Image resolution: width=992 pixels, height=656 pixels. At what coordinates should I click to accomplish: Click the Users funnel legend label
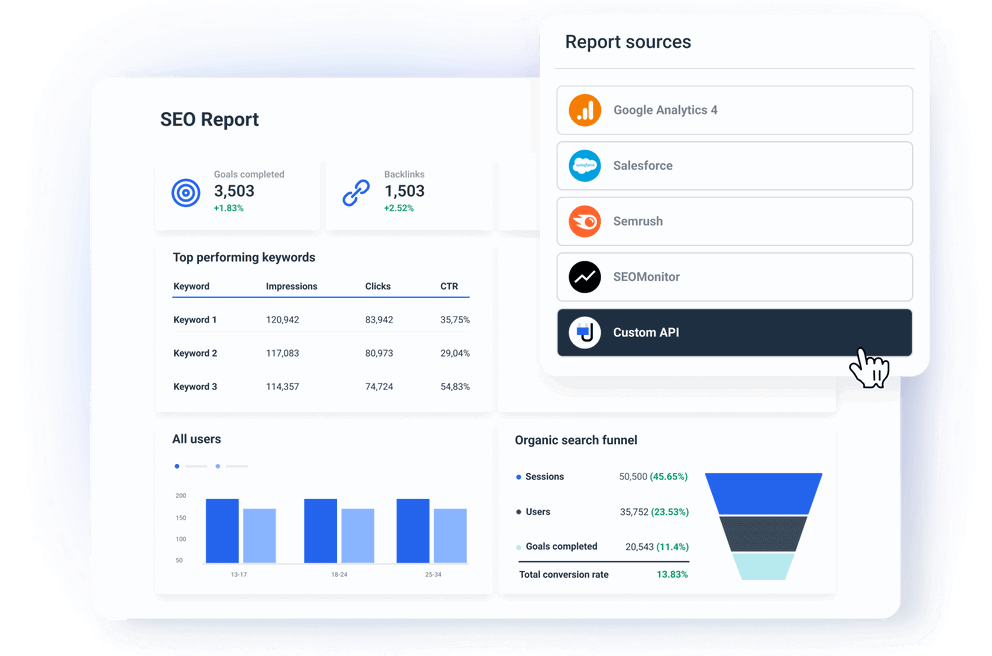(x=538, y=512)
